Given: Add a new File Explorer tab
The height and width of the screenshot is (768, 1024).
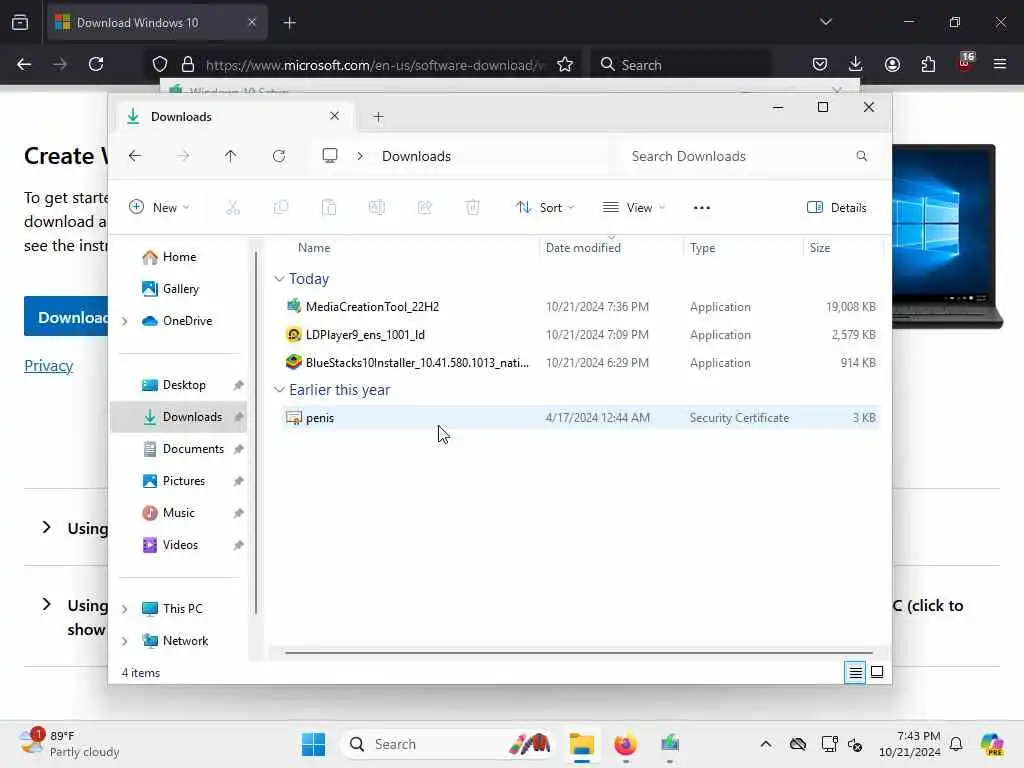Looking at the screenshot, I should pyautogui.click(x=378, y=117).
